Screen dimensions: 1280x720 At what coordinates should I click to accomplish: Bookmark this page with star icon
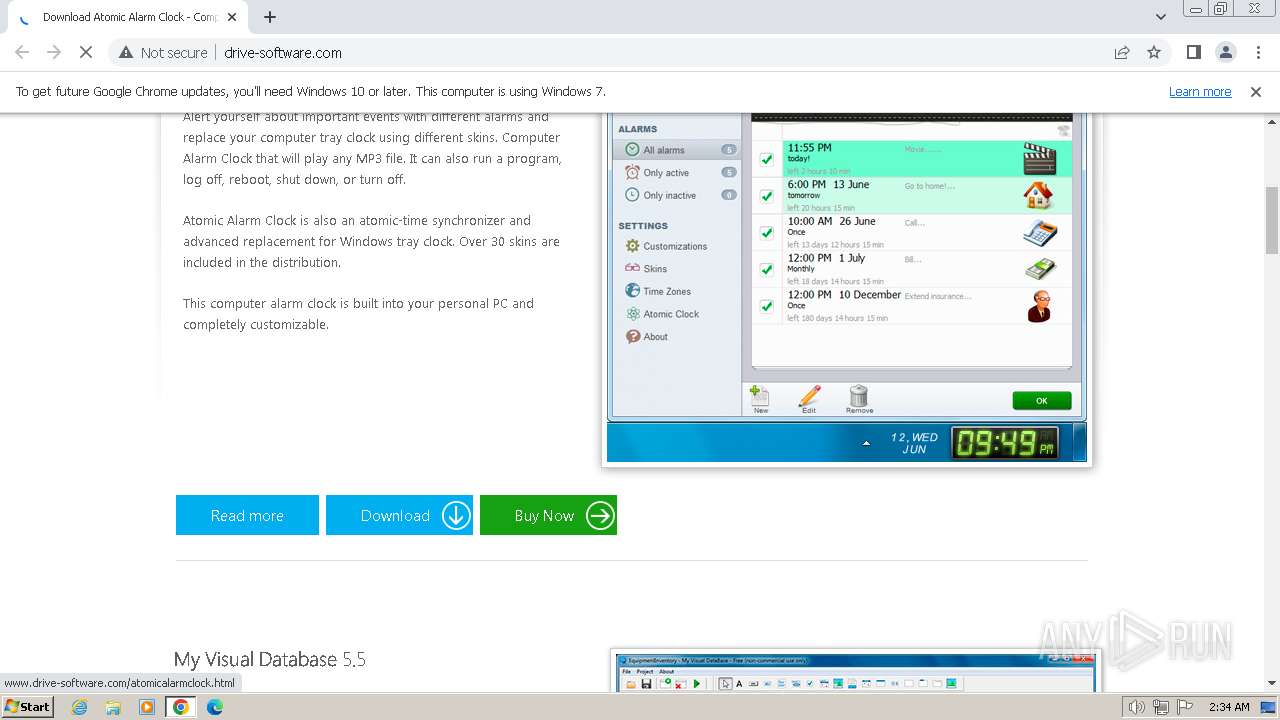click(x=1154, y=52)
